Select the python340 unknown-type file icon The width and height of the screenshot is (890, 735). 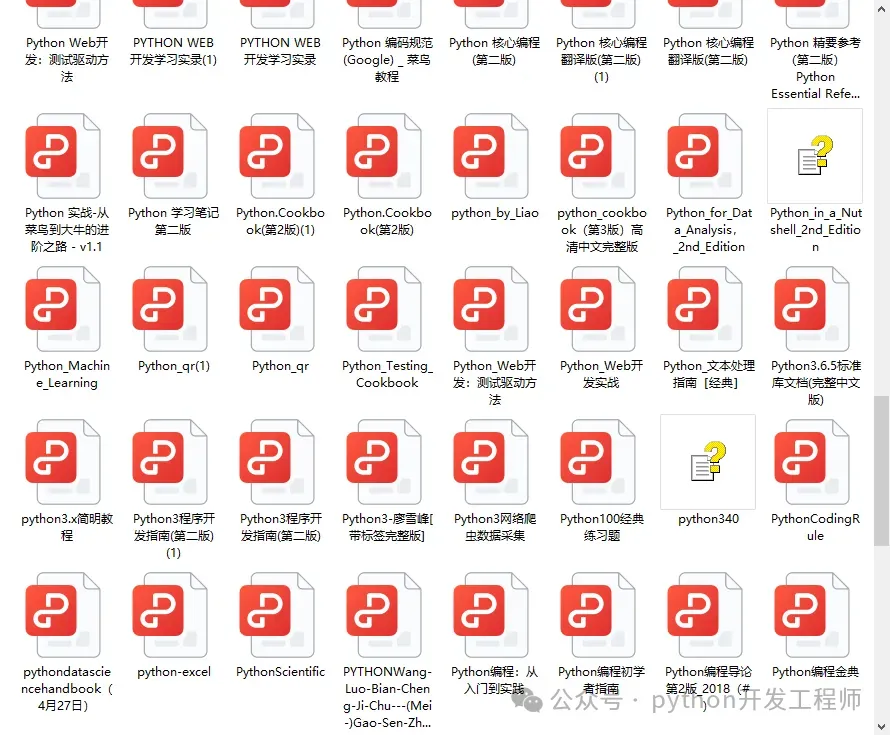point(708,461)
